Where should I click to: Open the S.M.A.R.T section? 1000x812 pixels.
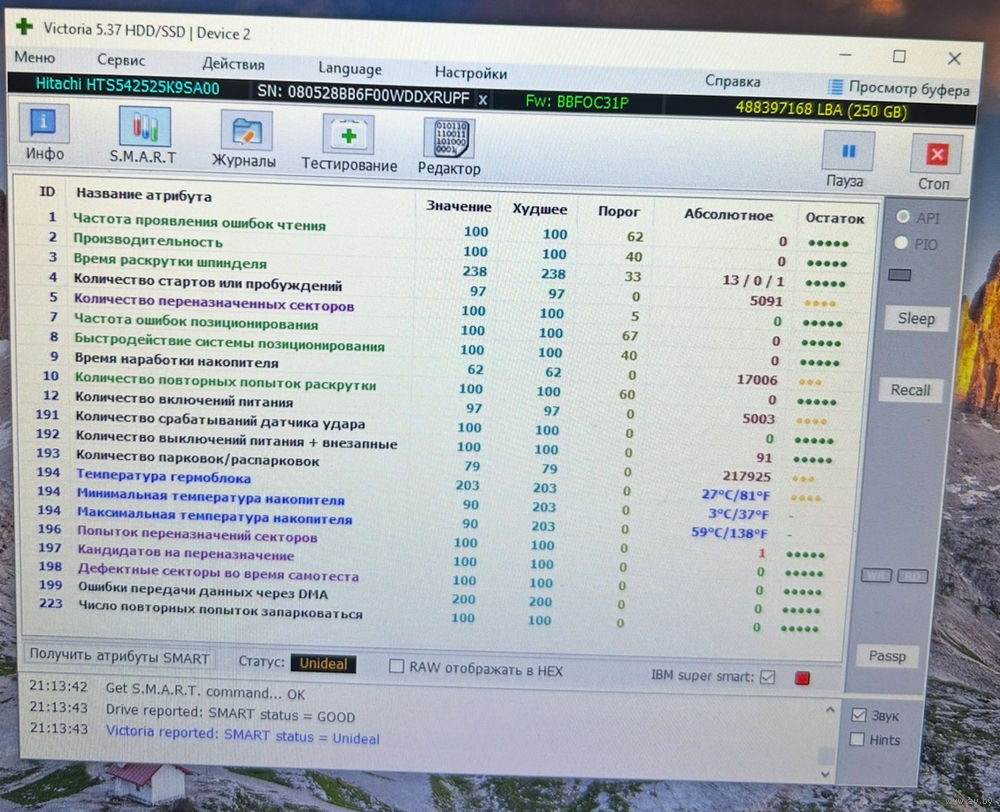(x=144, y=135)
